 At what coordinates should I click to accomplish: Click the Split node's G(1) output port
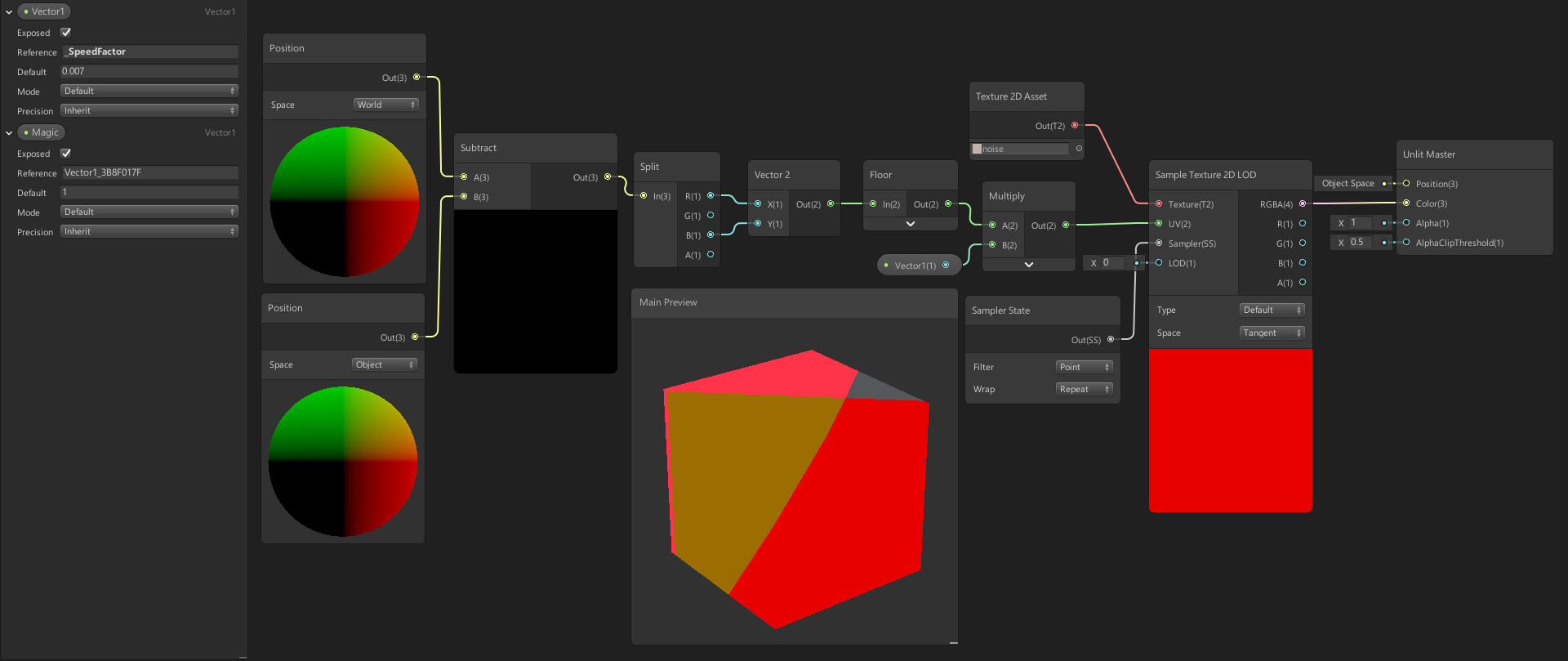click(710, 215)
